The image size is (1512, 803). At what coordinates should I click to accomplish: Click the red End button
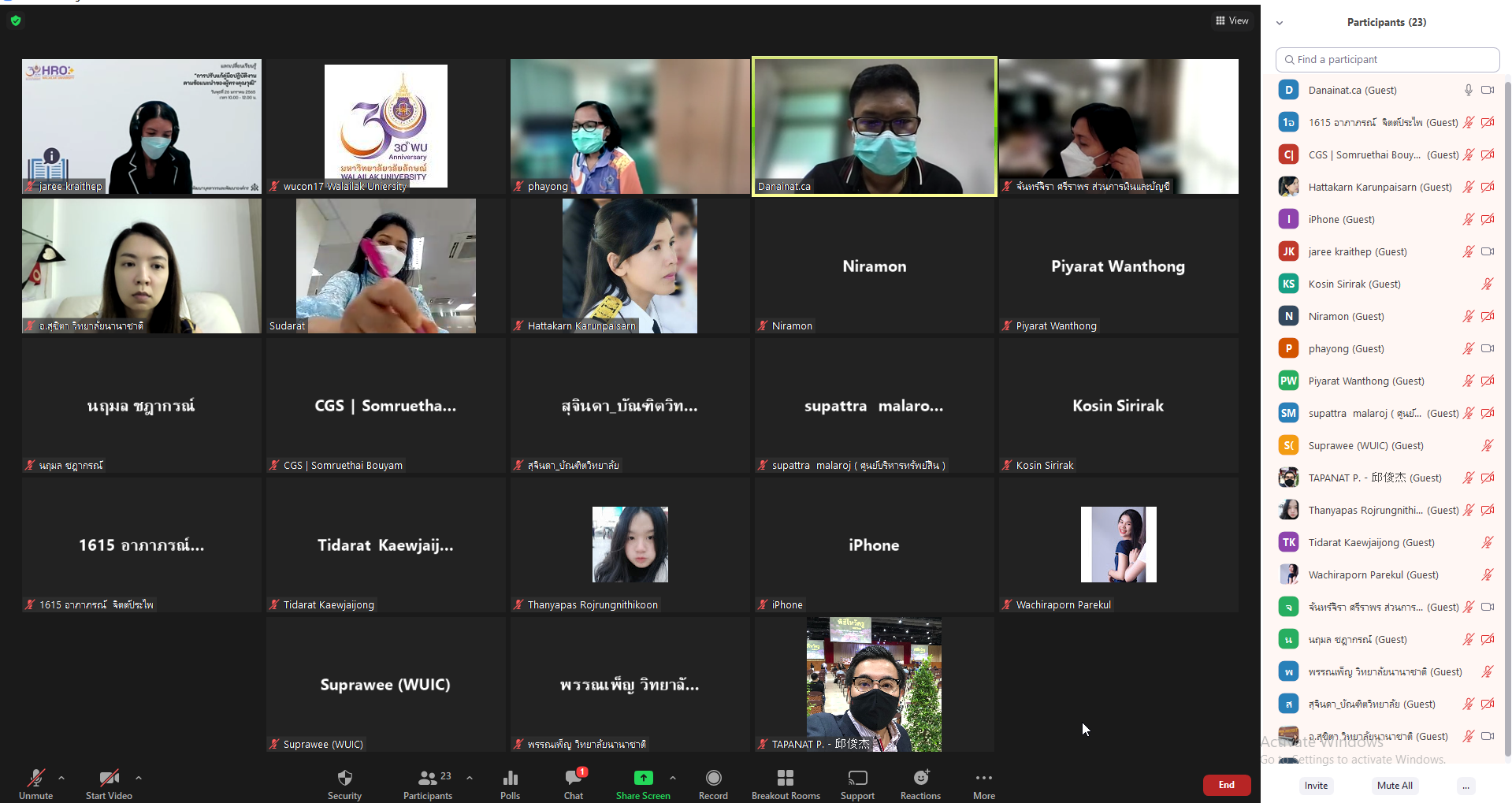[1226, 785]
